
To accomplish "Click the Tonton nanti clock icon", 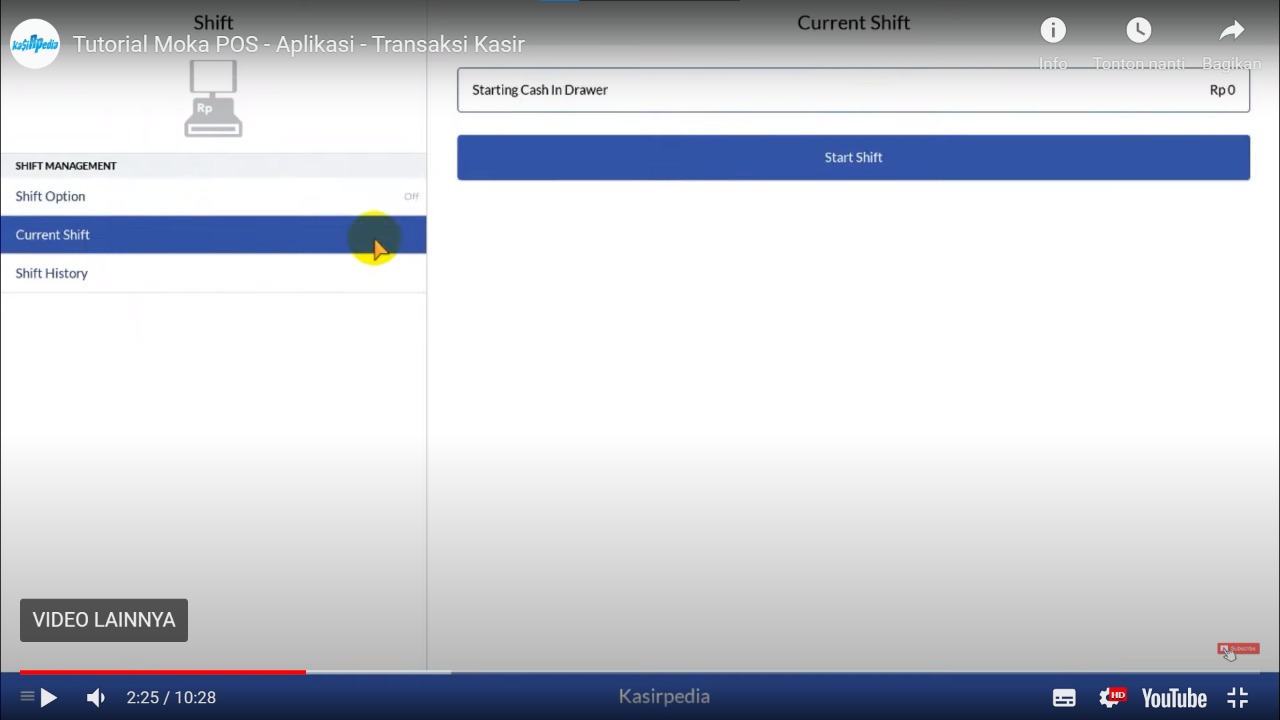I will 1138,30.
